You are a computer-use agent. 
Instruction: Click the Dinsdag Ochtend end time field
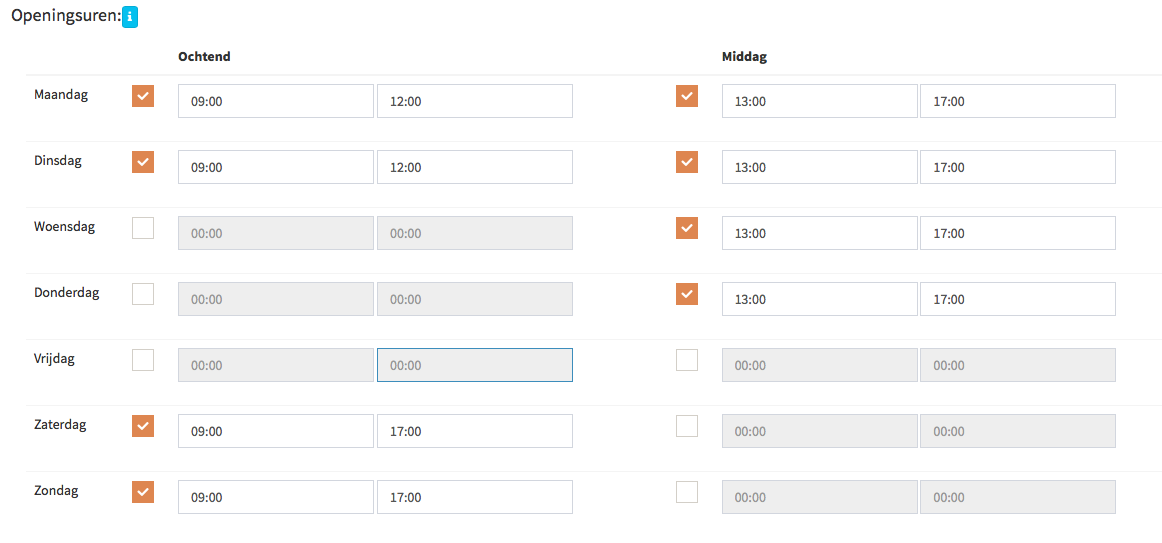[474, 167]
